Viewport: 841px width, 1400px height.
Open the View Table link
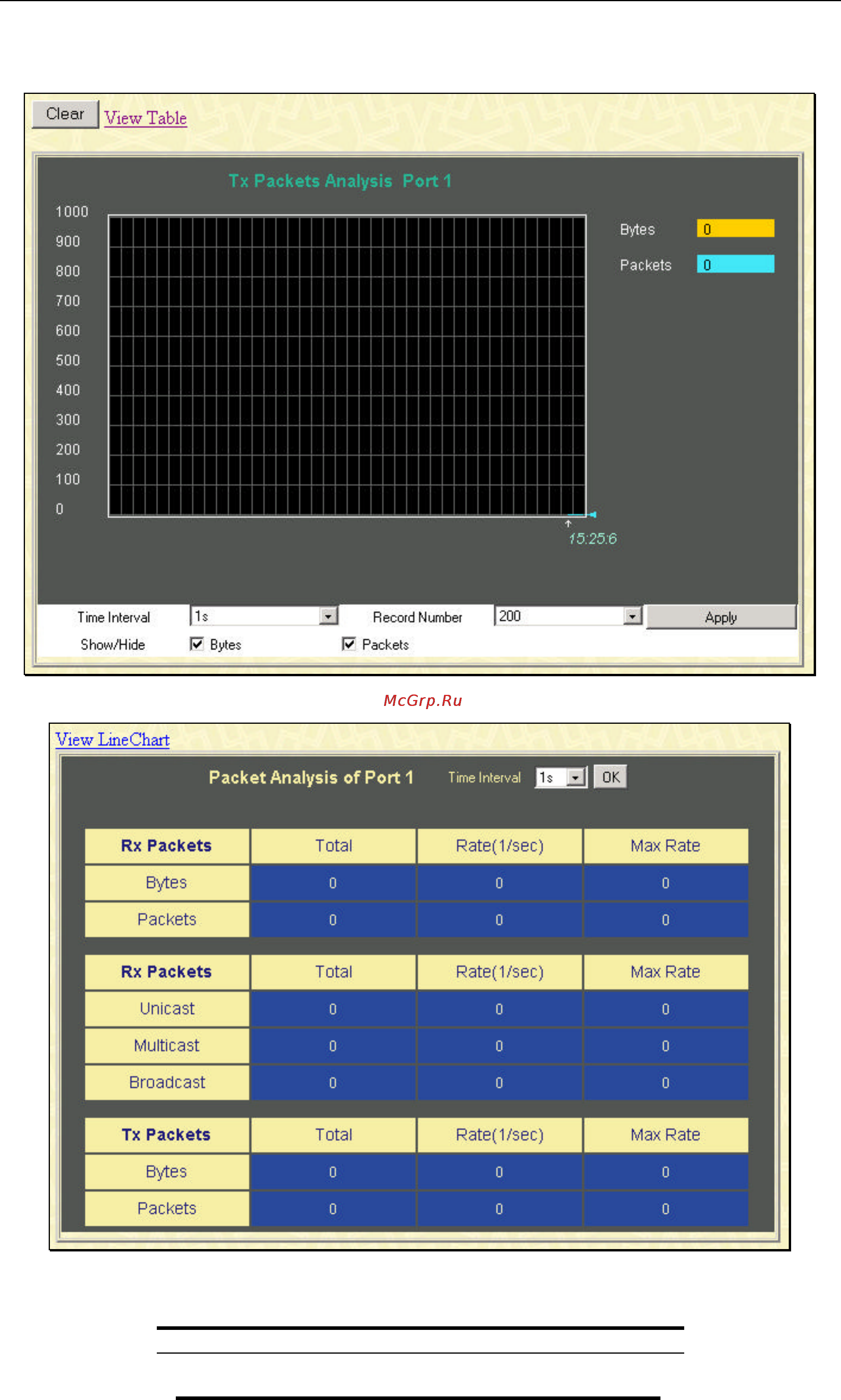click(x=146, y=118)
